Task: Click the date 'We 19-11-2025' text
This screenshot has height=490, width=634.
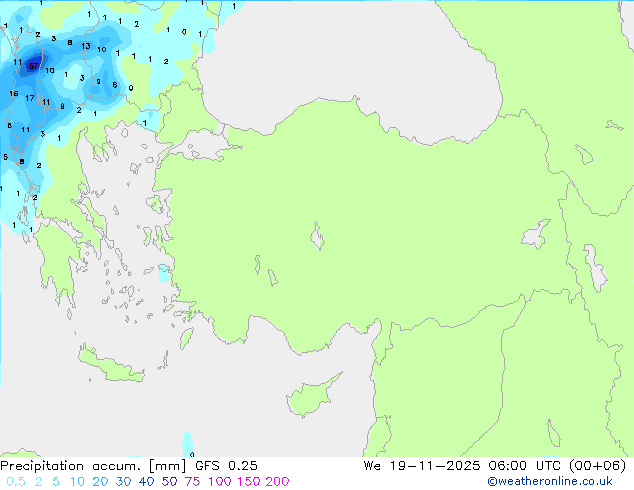Action: coord(422,466)
